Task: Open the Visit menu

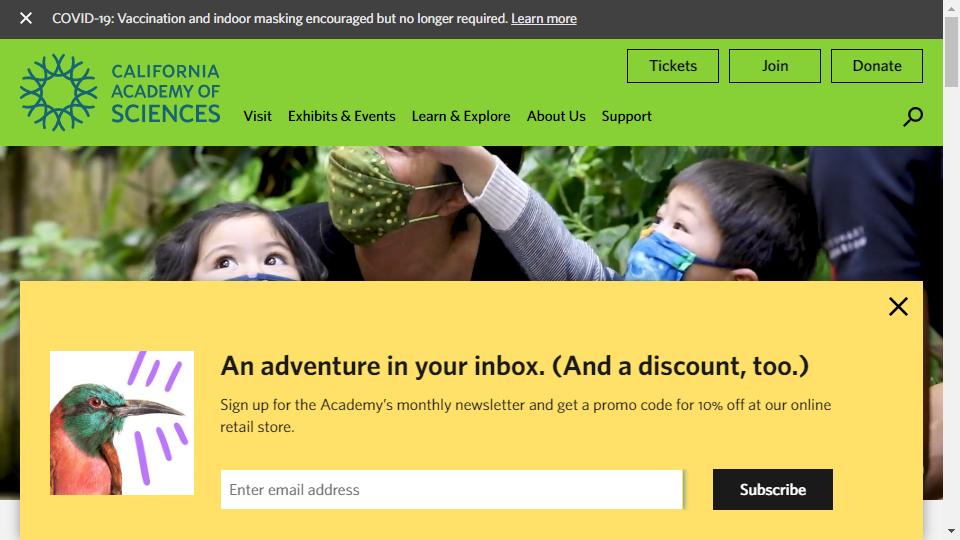Action: pos(257,116)
